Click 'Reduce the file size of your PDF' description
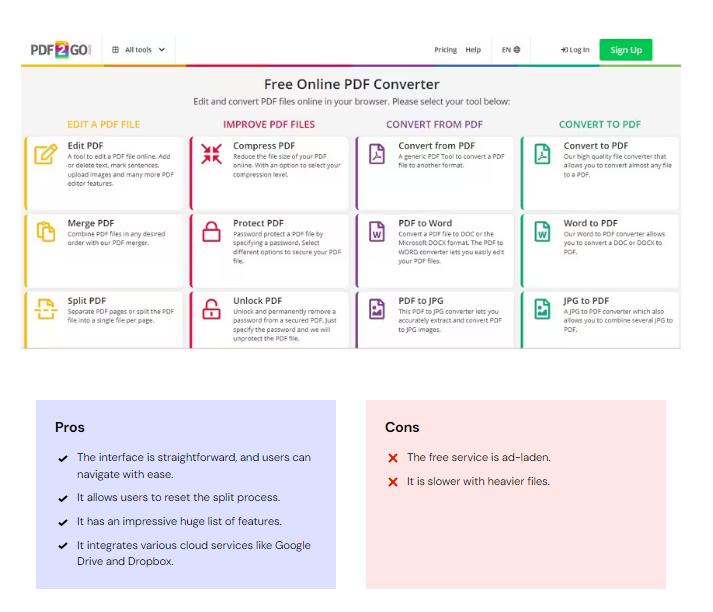Screen dimensions: 713x612 pyautogui.click(x=286, y=165)
